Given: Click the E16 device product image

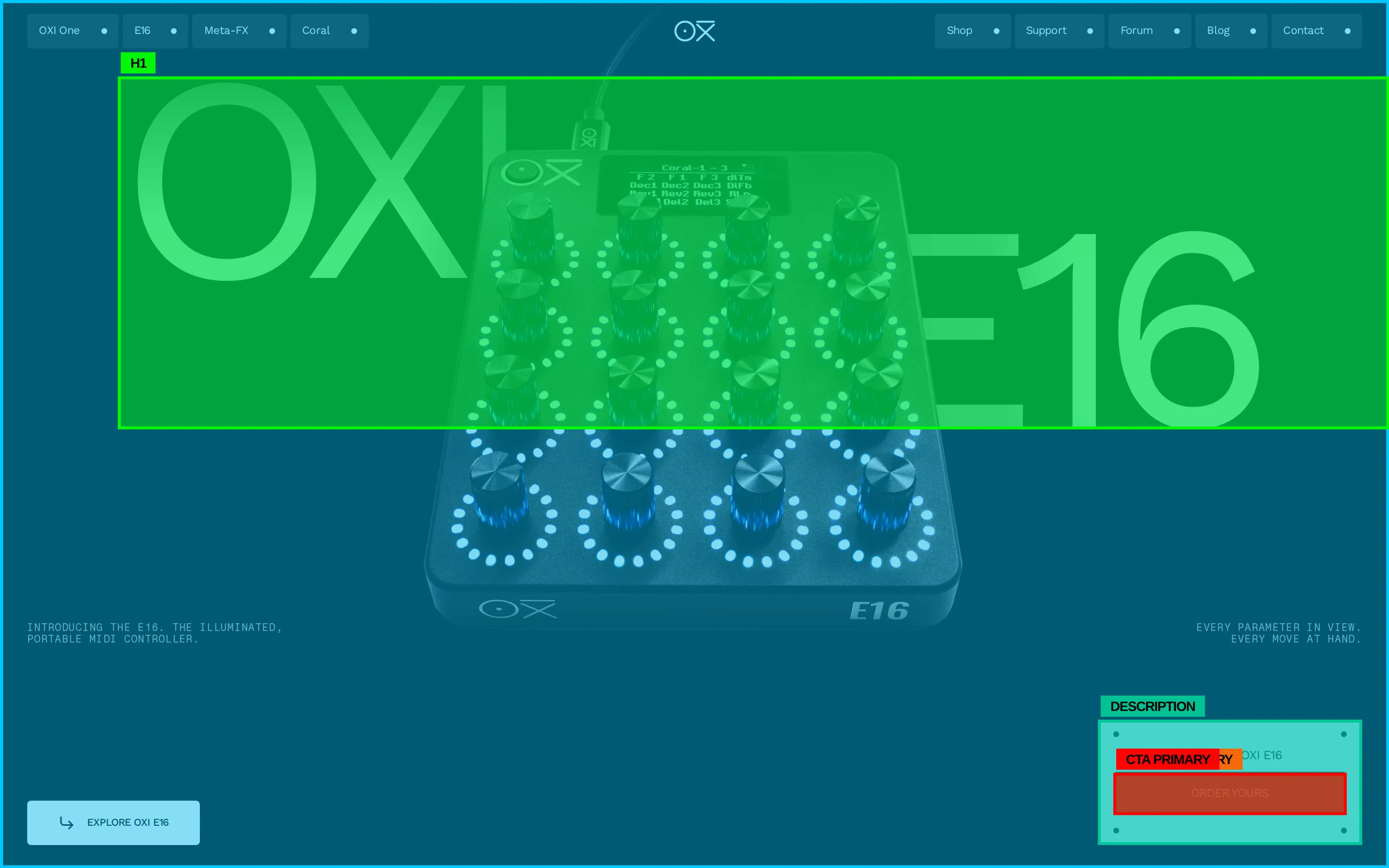Looking at the screenshot, I should (x=693, y=390).
